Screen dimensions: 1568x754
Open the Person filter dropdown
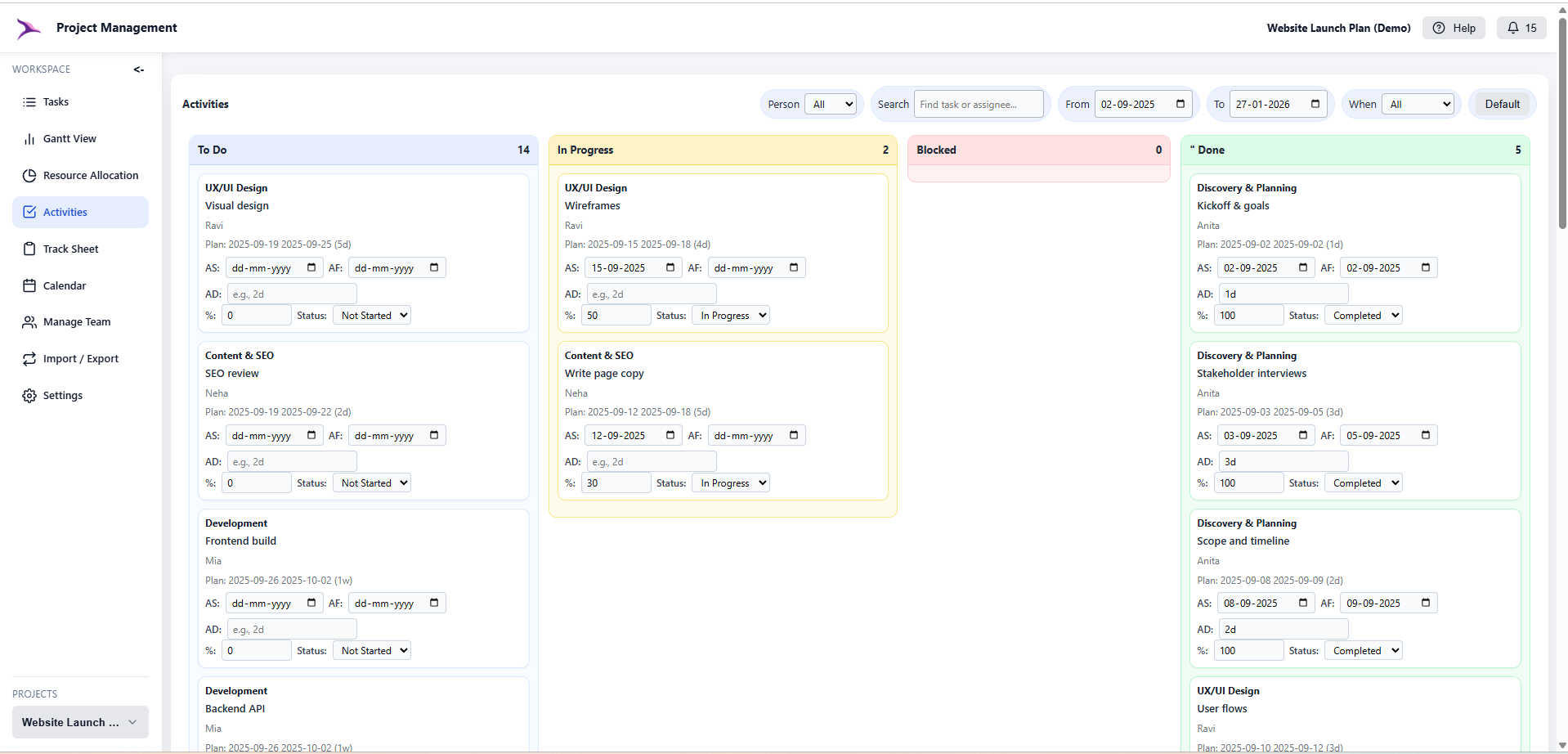click(x=831, y=104)
